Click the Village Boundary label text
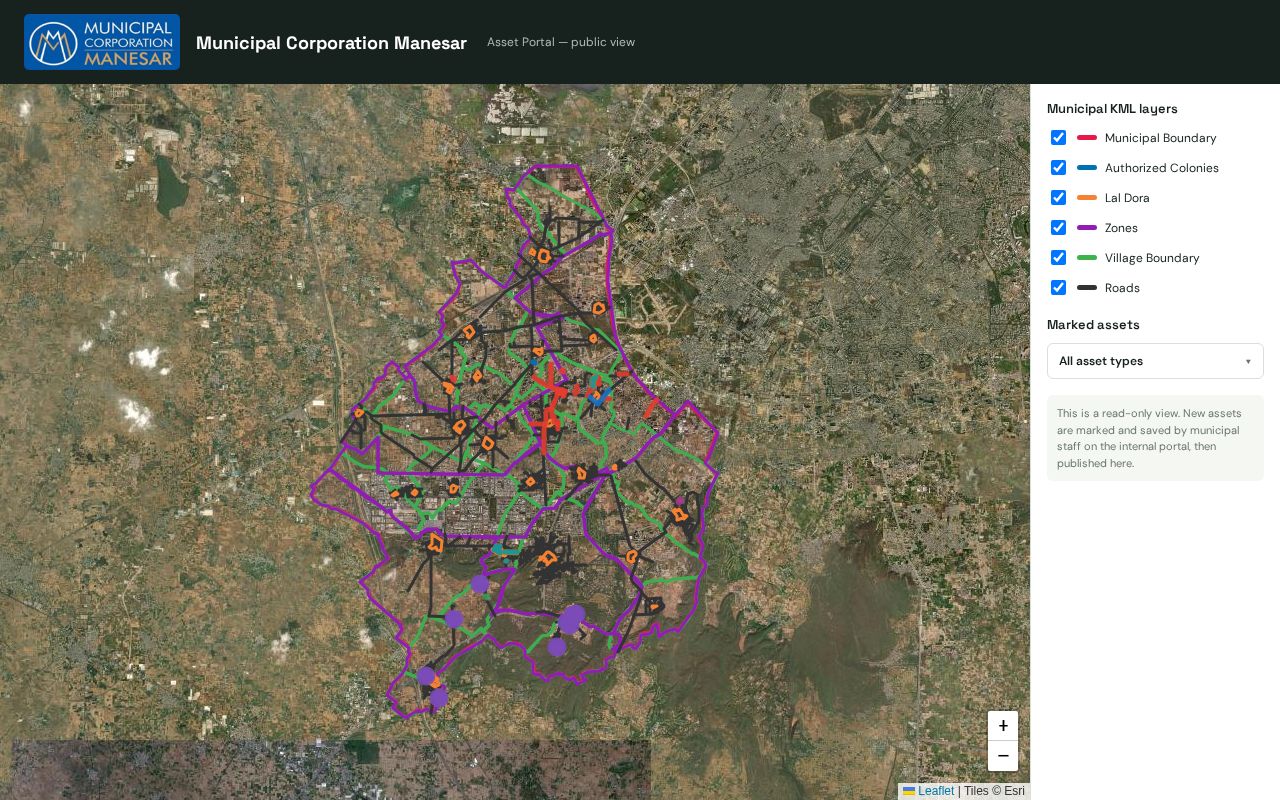Viewport: 1280px width, 800px height. click(x=1152, y=258)
